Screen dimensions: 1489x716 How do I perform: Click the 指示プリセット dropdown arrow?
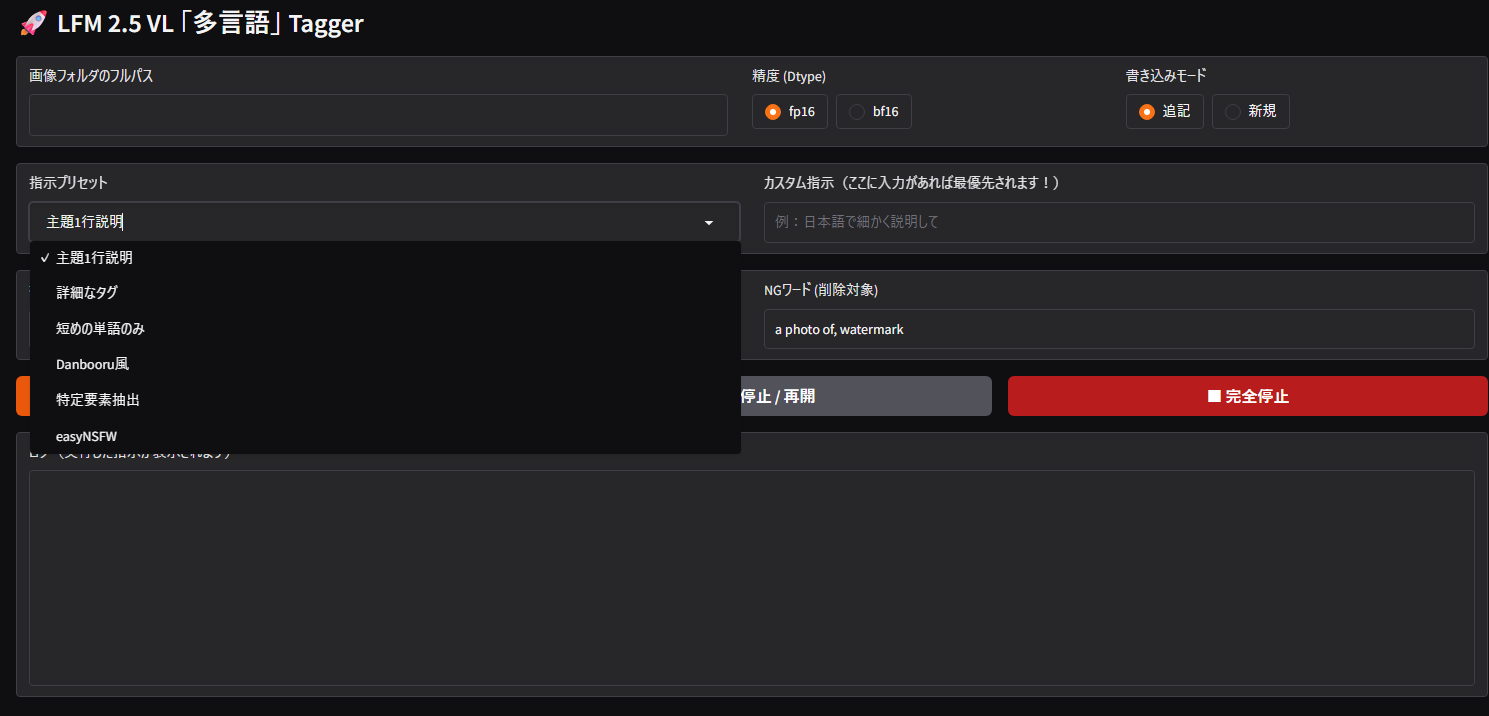click(x=709, y=222)
